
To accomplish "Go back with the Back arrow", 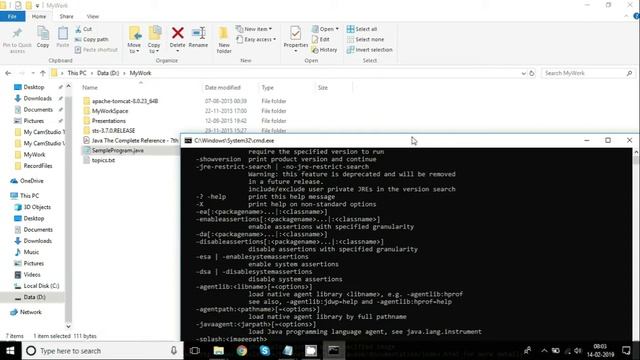I will (x=8, y=73).
